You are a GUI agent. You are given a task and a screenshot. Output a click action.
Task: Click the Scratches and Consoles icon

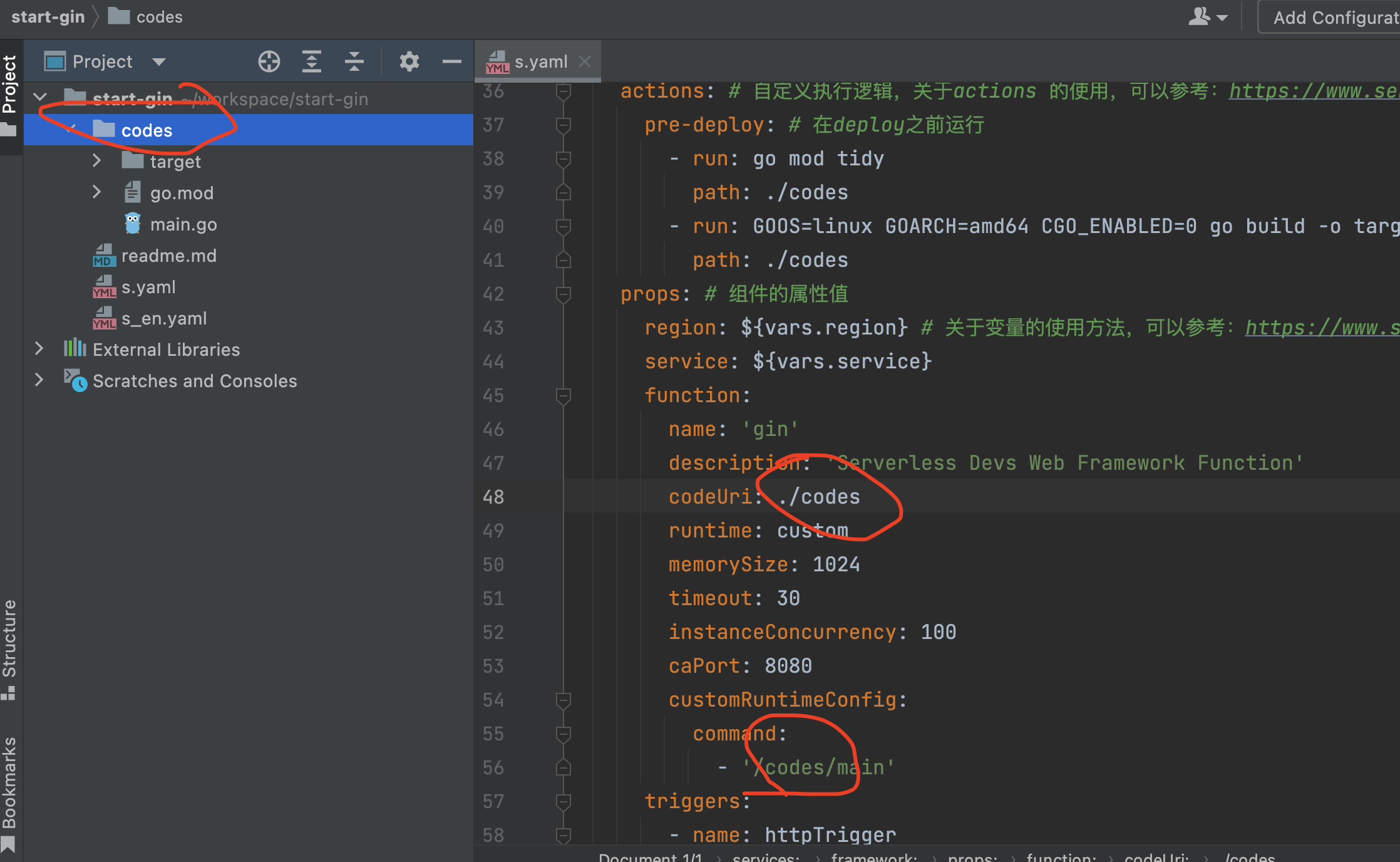75,380
